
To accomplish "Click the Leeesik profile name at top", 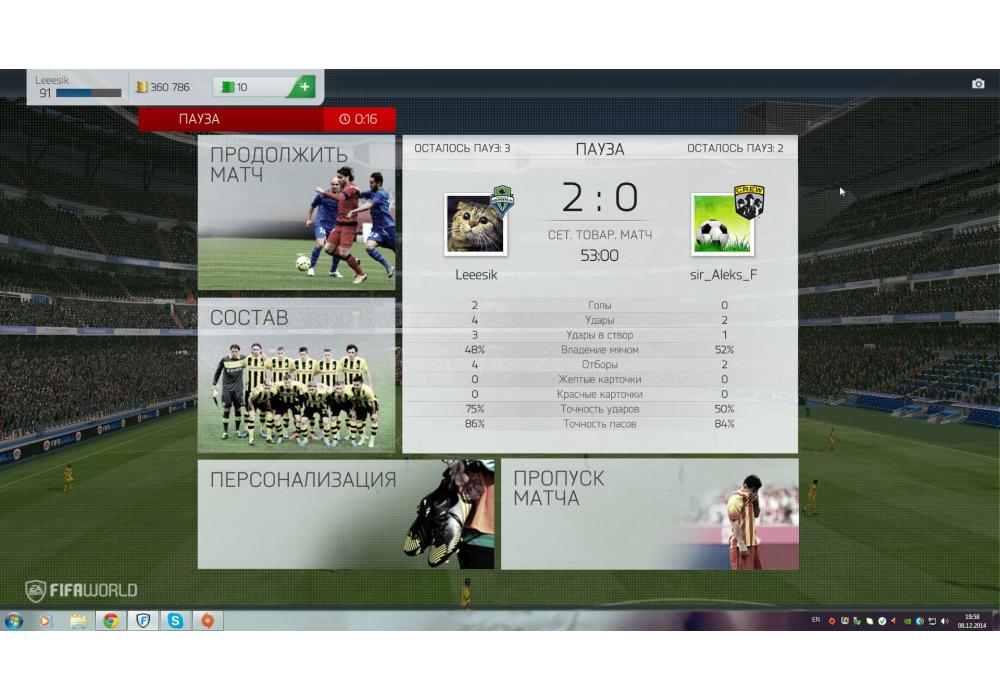I will coord(52,80).
